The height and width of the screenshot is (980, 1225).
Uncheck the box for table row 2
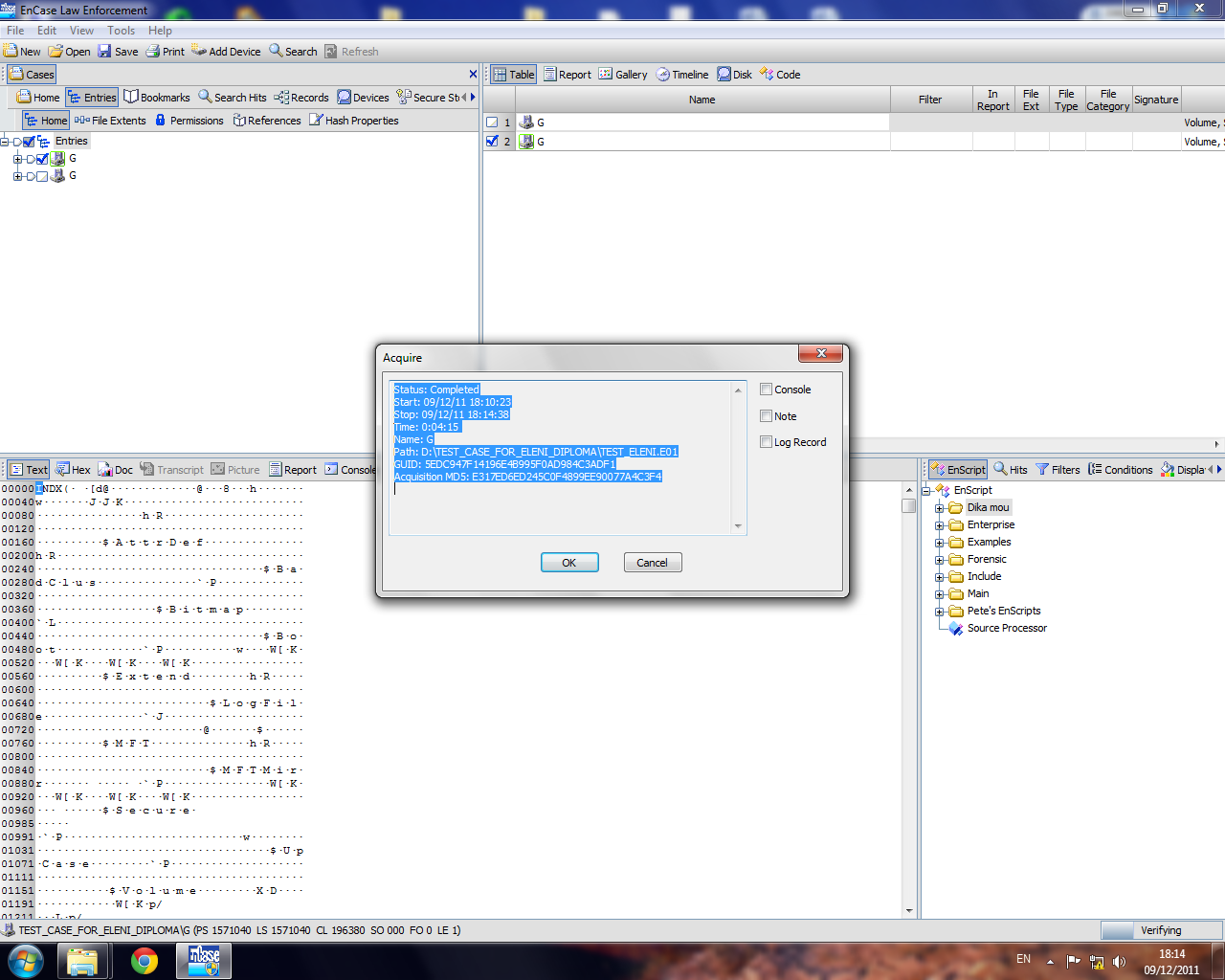(492, 141)
